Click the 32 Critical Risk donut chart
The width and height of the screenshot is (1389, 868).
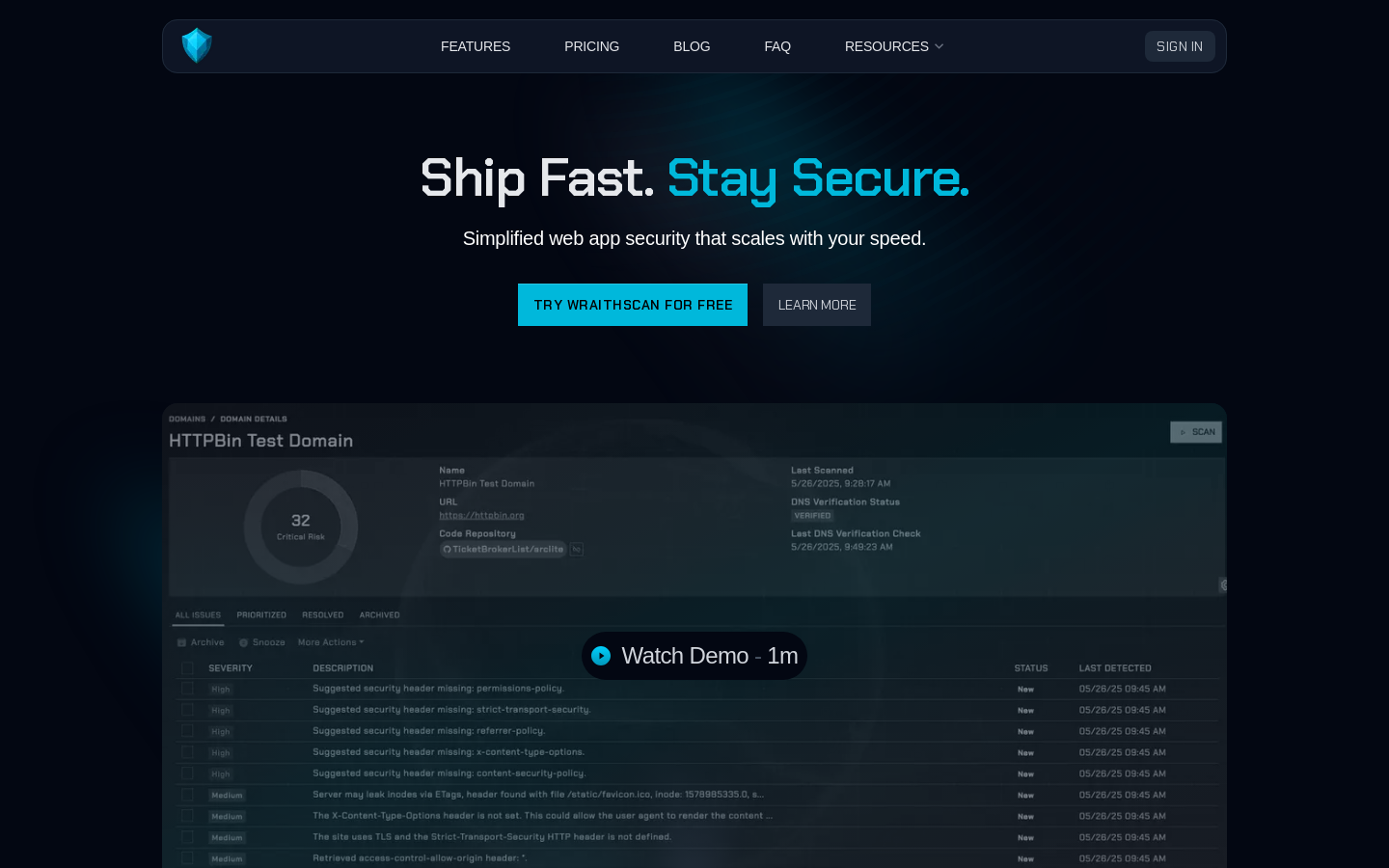[x=301, y=527]
